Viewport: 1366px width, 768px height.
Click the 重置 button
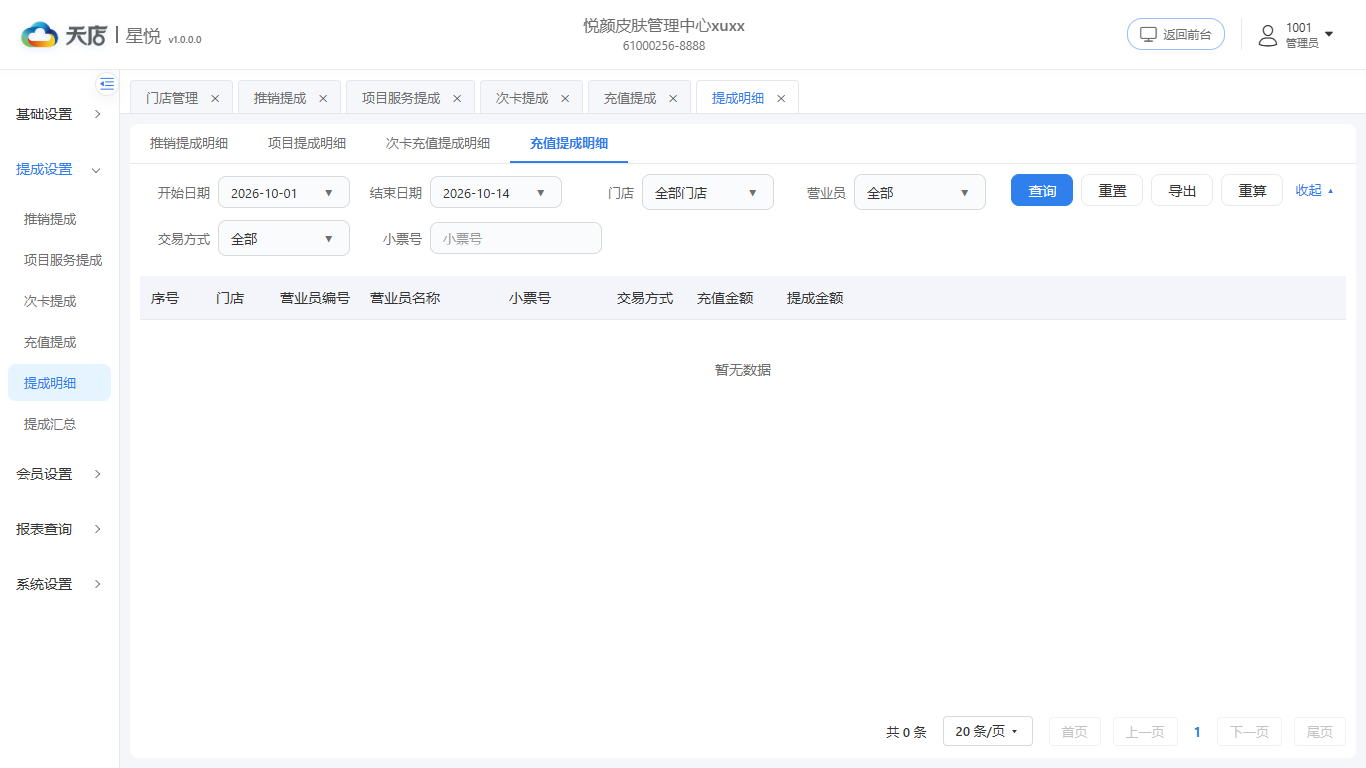pyautogui.click(x=1112, y=190)
